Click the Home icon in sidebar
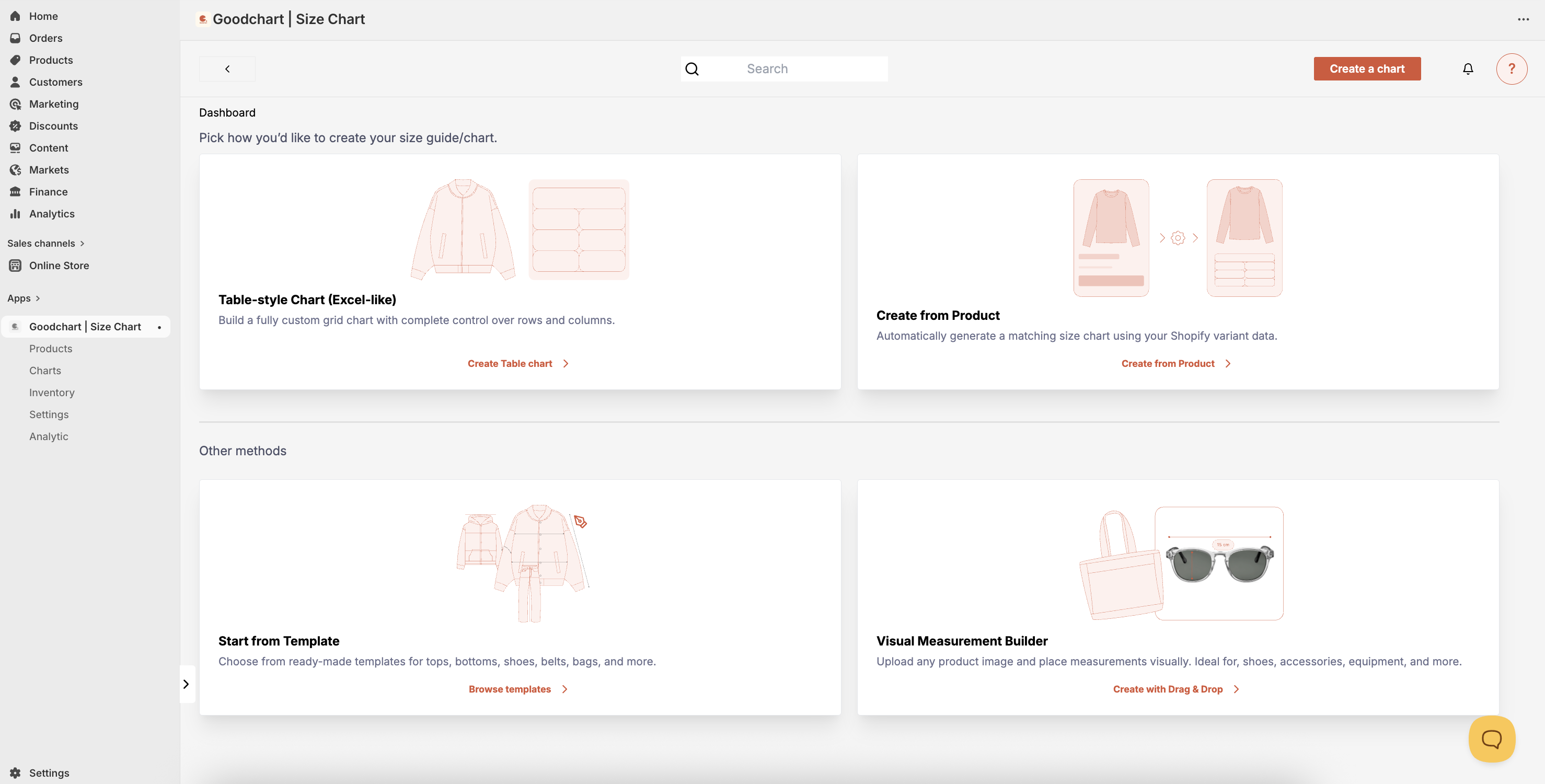This screenshot has height=784, width=1545. coord(16,16)
